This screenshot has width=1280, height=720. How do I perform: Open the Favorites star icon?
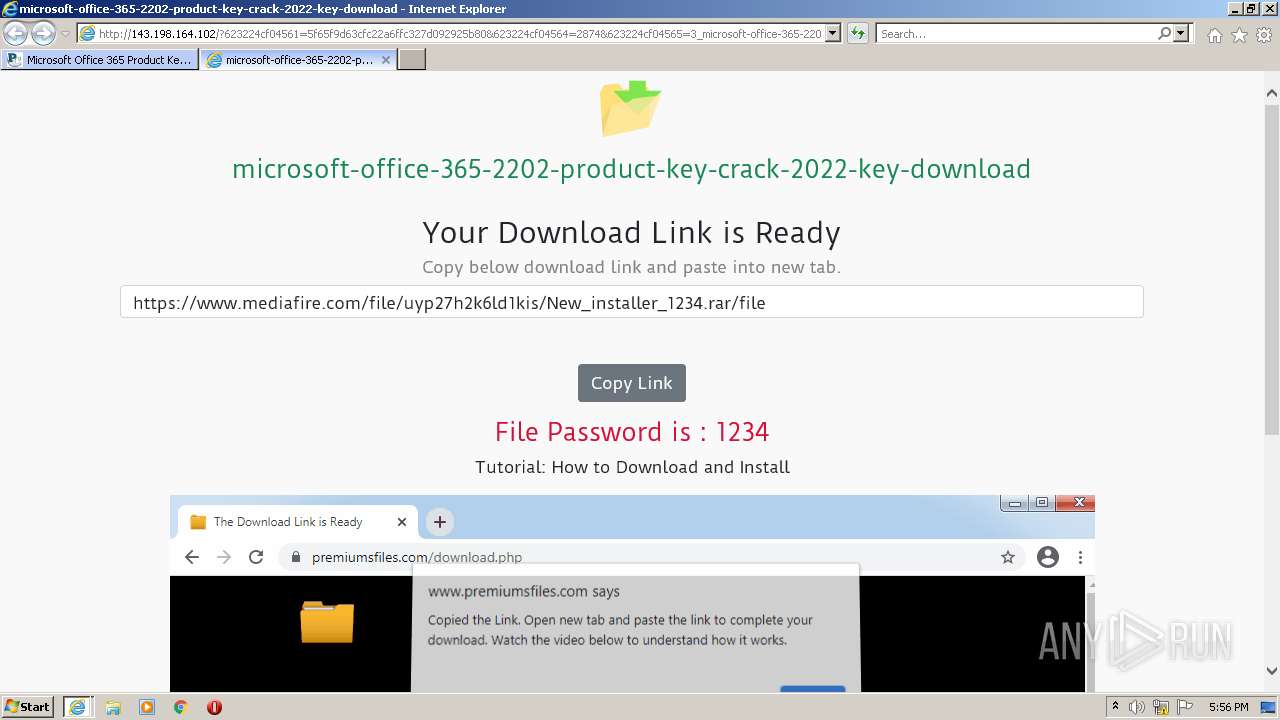[x=1239, y=35]
